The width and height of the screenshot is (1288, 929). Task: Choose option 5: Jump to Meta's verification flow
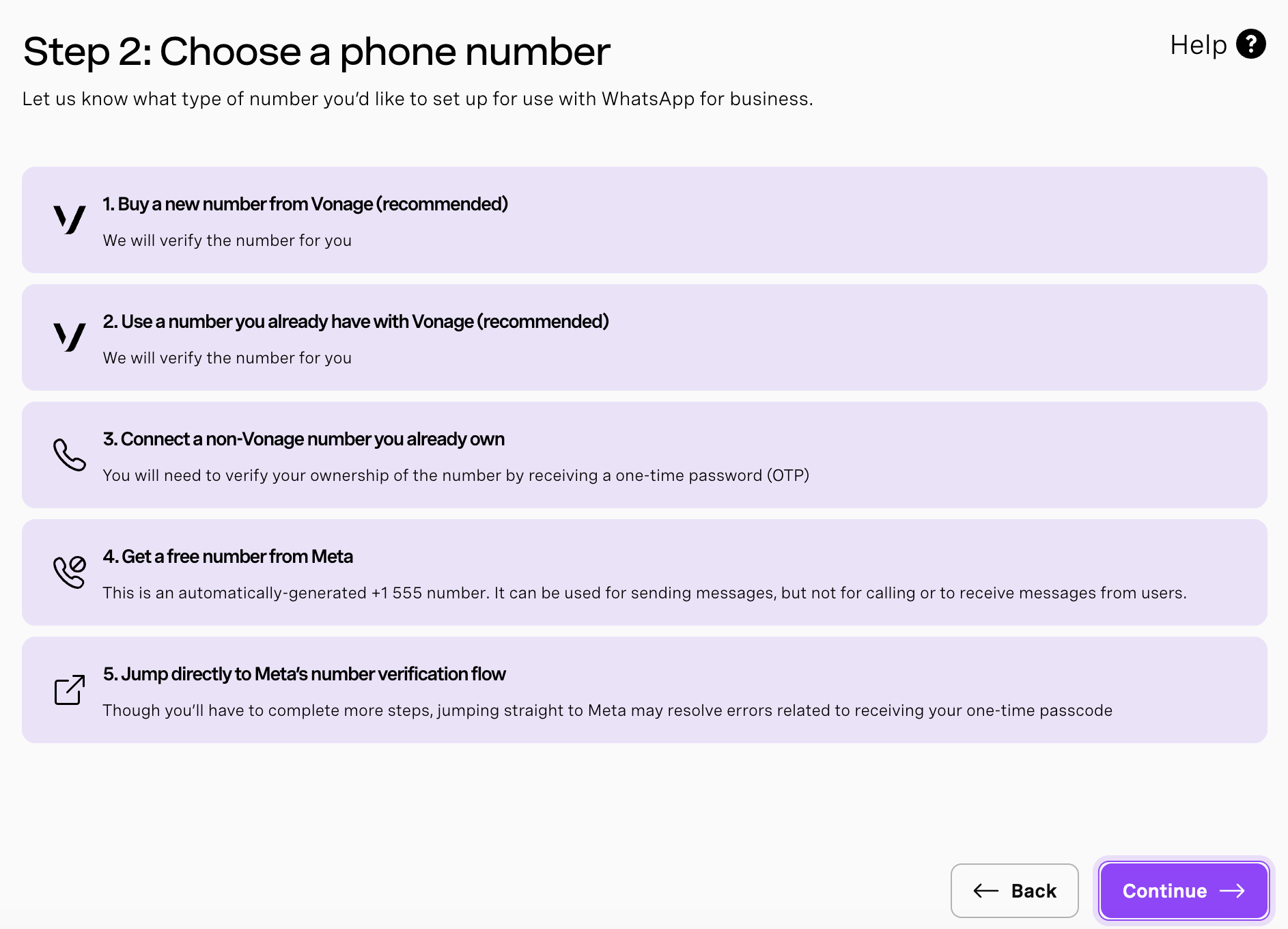coord(304,674)
